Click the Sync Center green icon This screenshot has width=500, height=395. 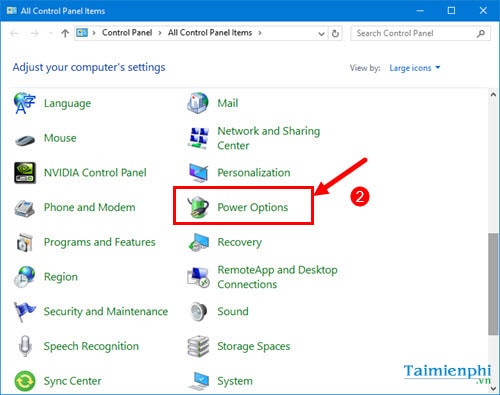[x=24, y=381]
